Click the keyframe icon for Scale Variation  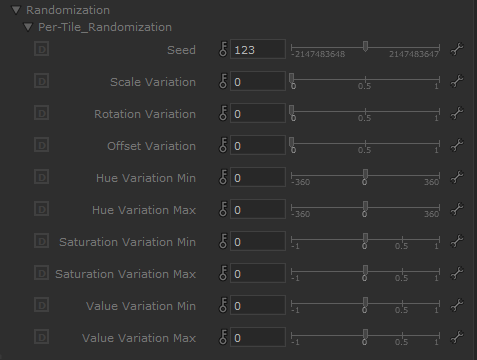pyautogui.click(x=223, y=81)
